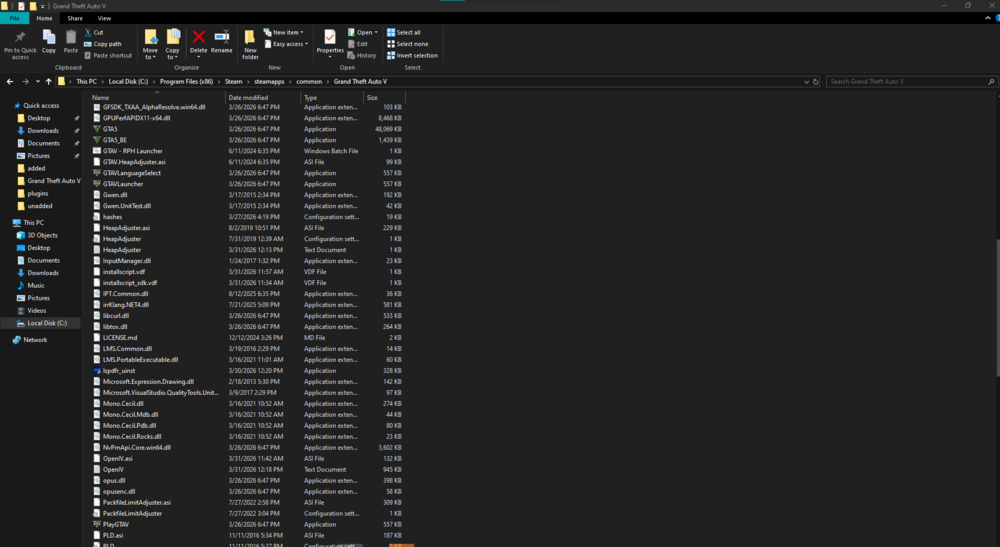This screenshot has height=547, width=1000.
Task: Click the Delete red X icon
Action: (198, 38)
